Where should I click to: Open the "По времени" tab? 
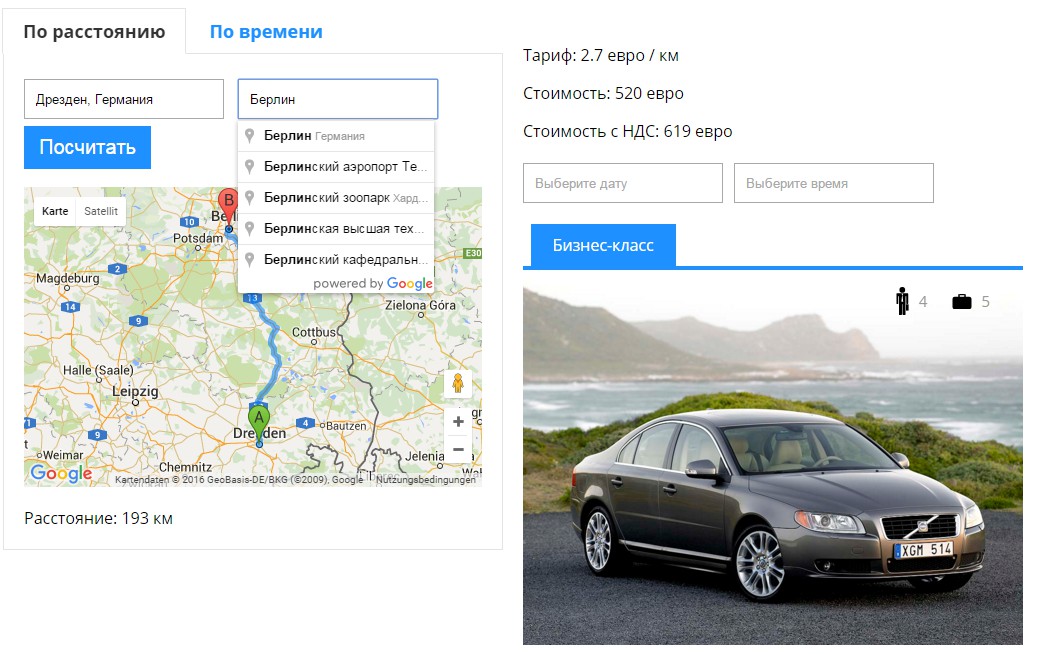[x=266, y=32]
